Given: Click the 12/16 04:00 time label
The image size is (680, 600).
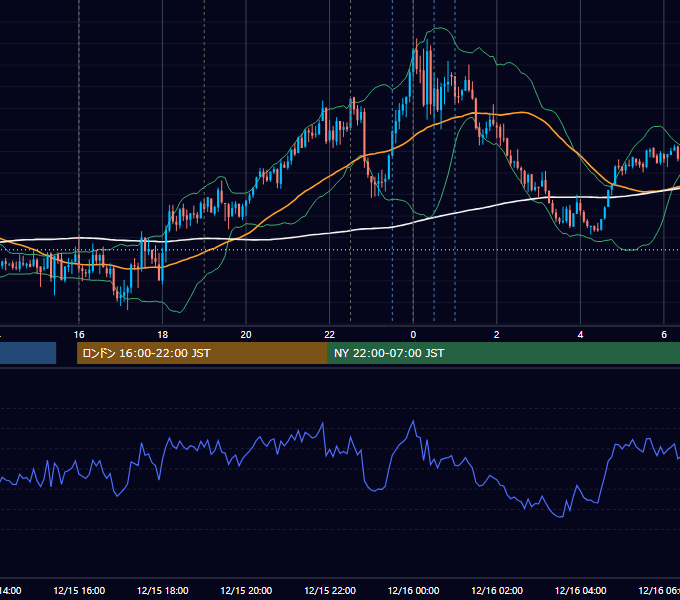Looking at the screenshot, I should [581, 590].
